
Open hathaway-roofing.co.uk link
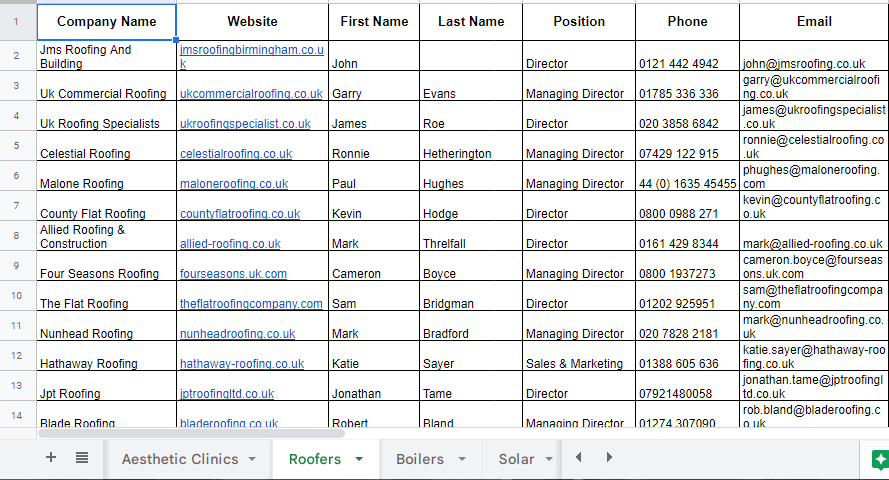pos(242,364)
